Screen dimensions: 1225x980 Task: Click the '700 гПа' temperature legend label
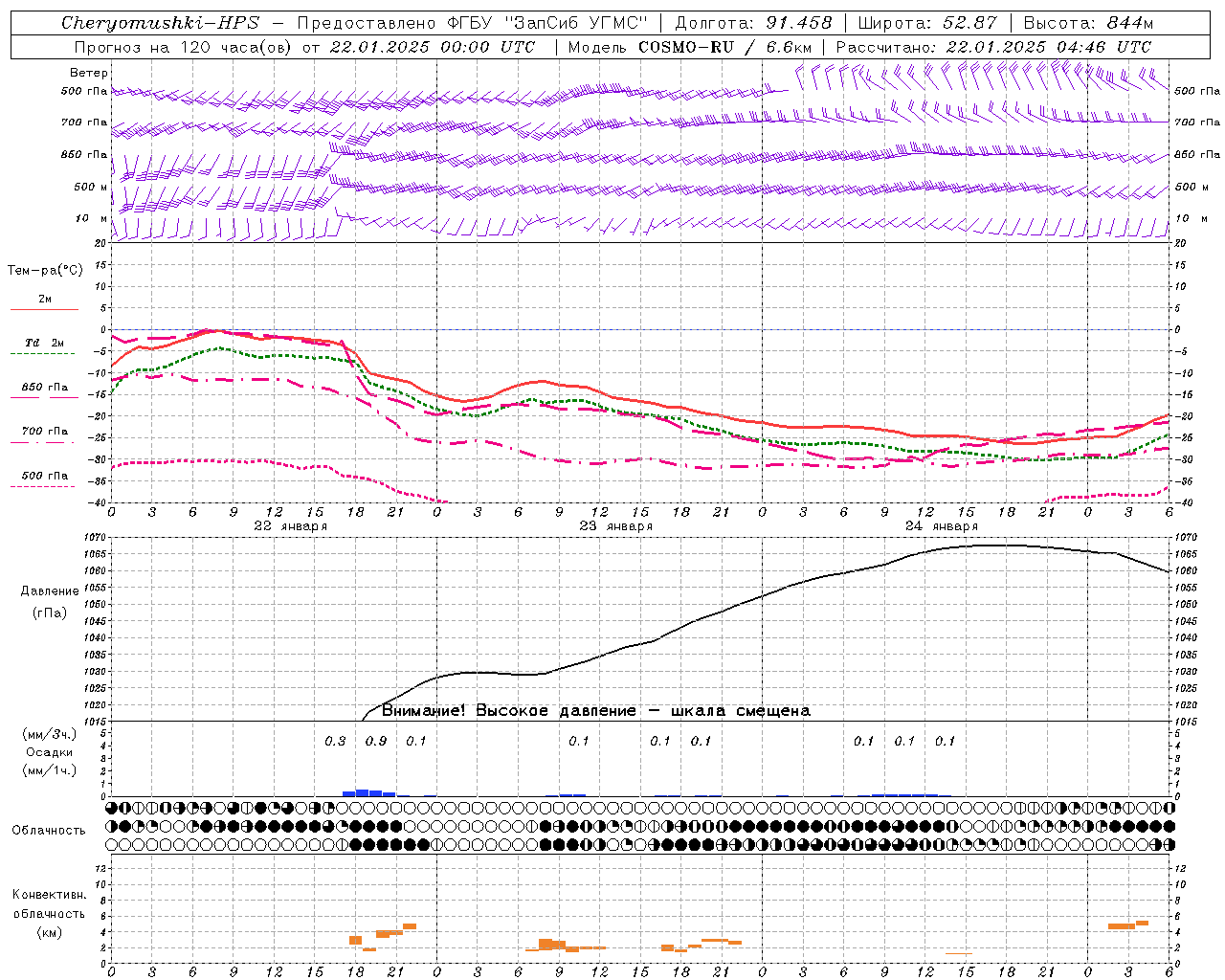point(45,431)
